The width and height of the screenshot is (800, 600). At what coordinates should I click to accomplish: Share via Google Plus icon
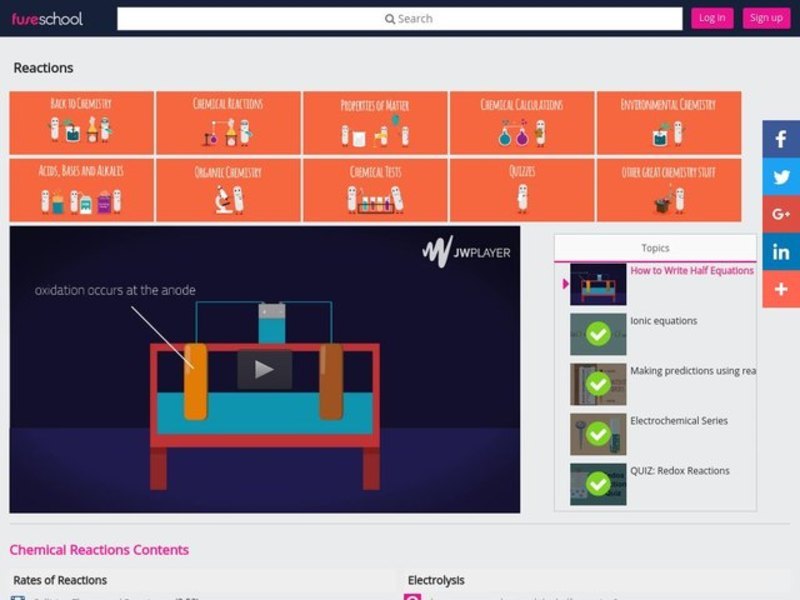coord(781,214)
